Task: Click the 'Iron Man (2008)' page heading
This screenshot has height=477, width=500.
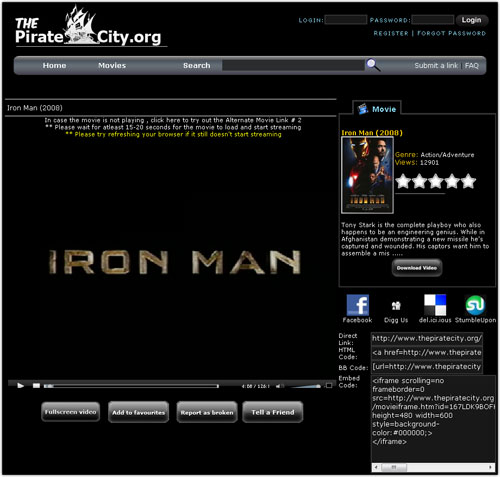Action: click(x=35, y=108)
